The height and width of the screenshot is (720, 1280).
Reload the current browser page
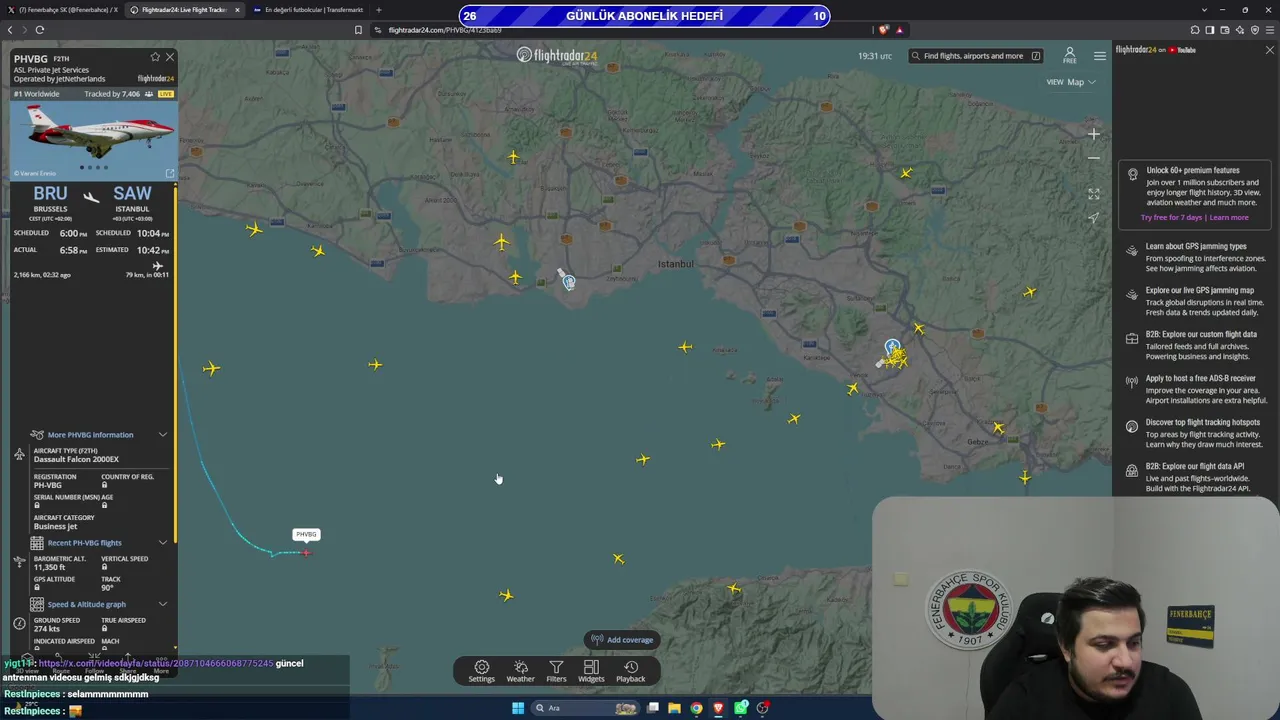[40, 30]
